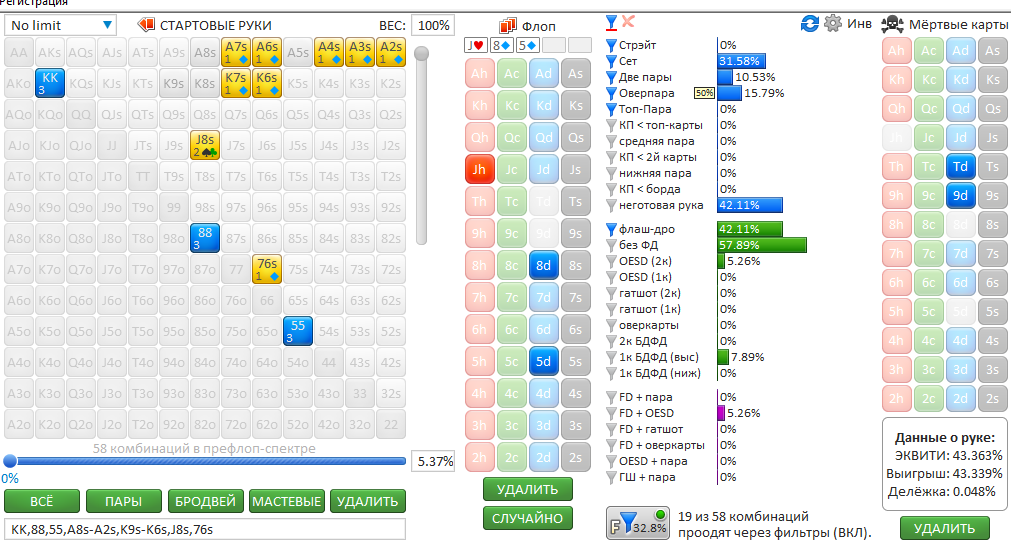Enable the funnel filter for средняя пара
The width and height of the screenshot is (1011, 545).
click(612, 141)
